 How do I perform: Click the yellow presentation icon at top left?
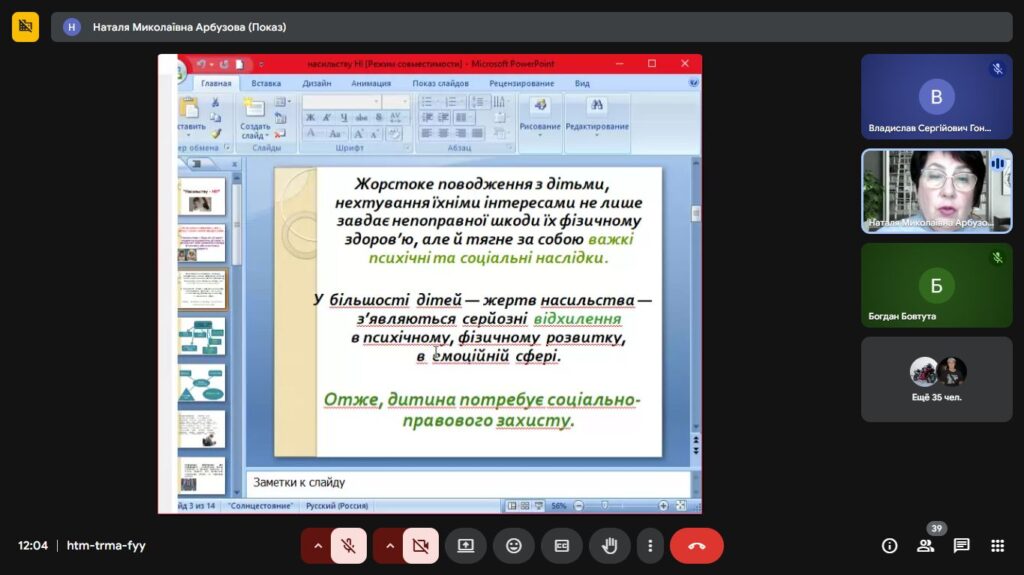coord(25,27)
